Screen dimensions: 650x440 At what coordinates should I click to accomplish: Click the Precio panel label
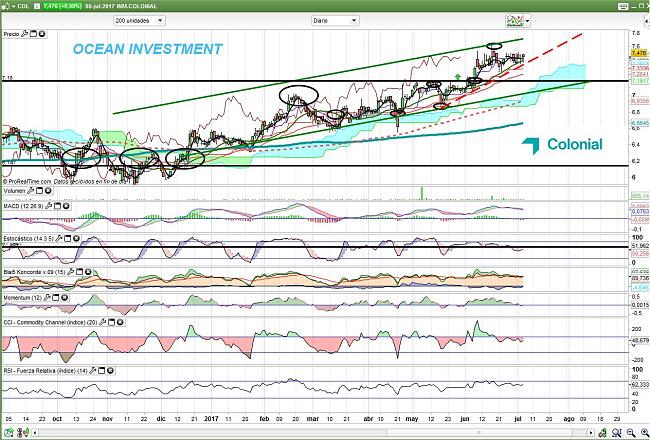coord(12,34)
